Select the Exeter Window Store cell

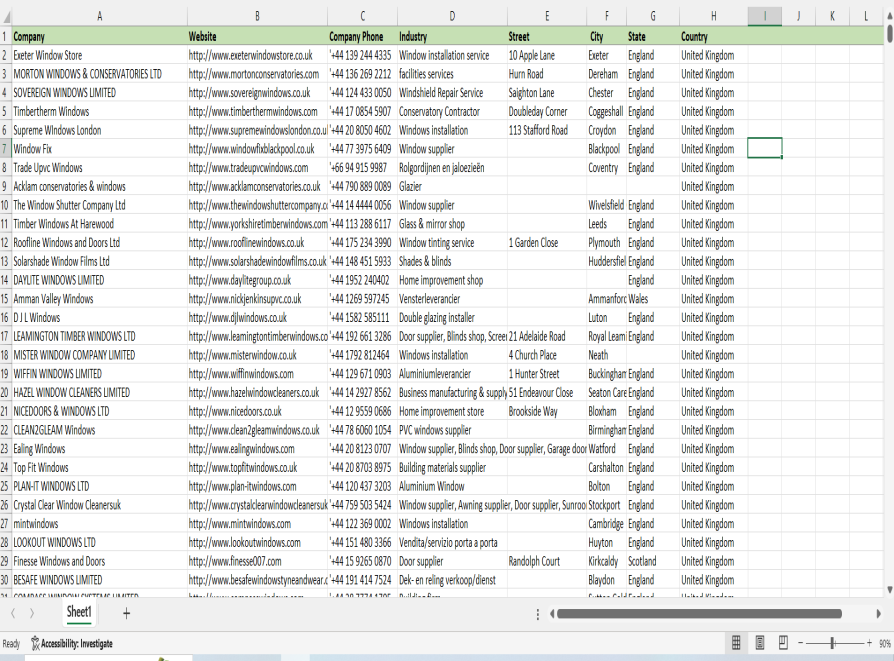coord(99,55)
